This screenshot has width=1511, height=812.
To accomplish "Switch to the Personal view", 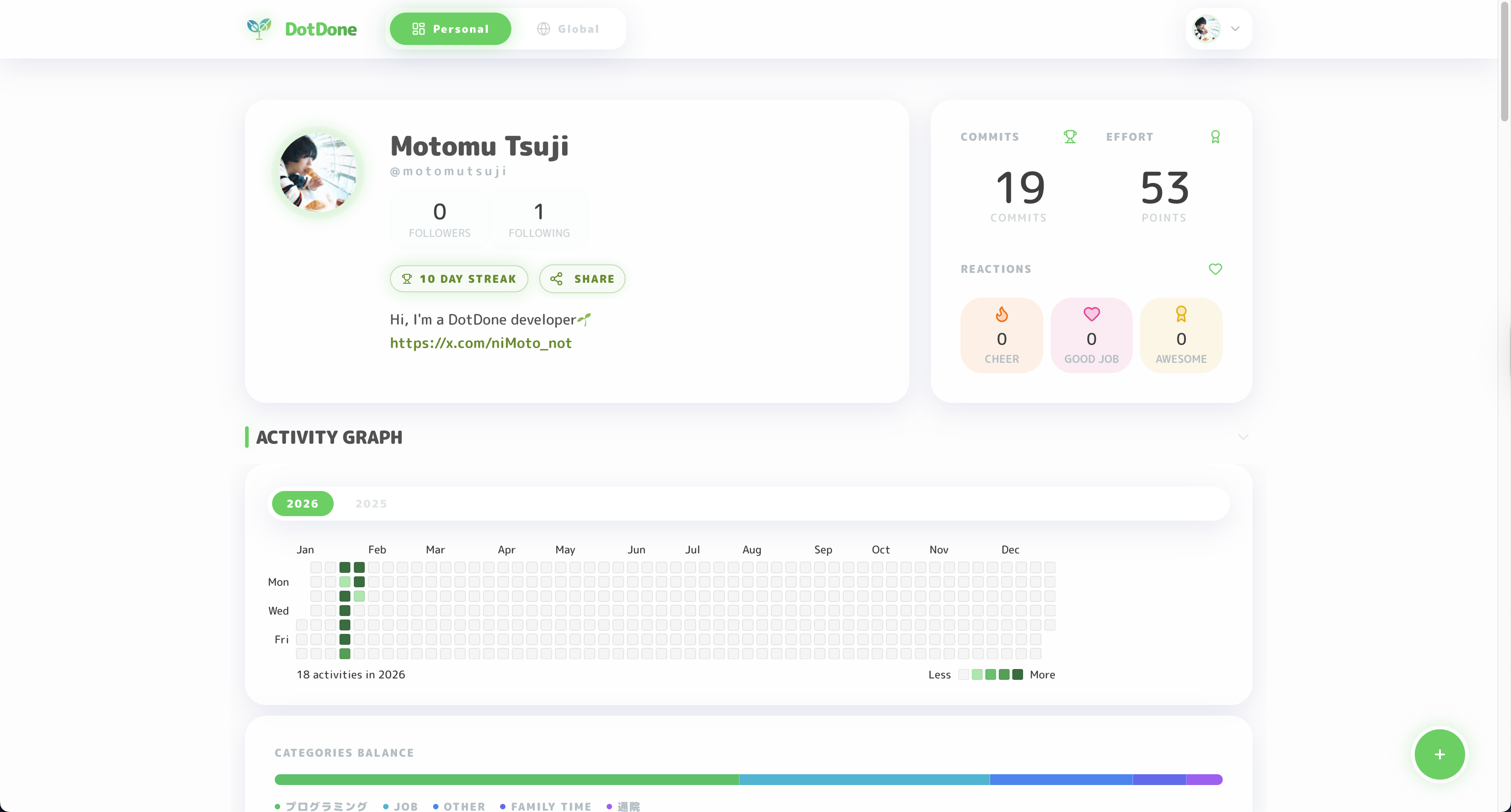I will tap(450, 29).
